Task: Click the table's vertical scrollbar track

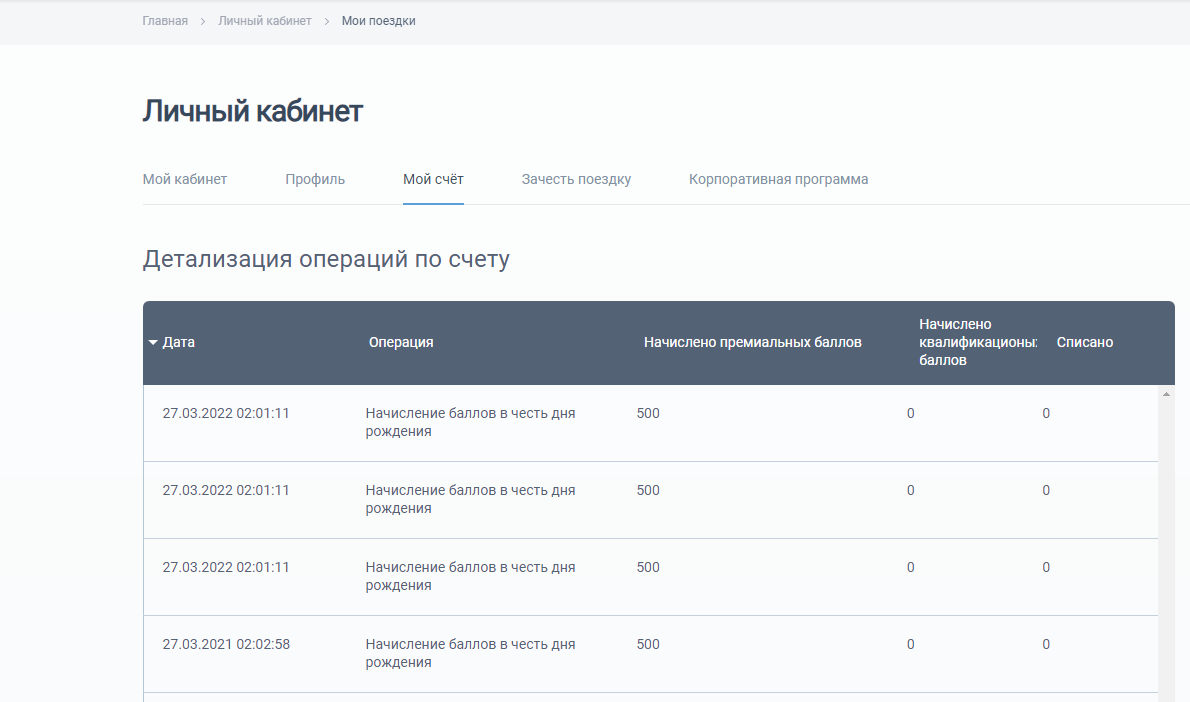Action: click(x=1166, y=550)
